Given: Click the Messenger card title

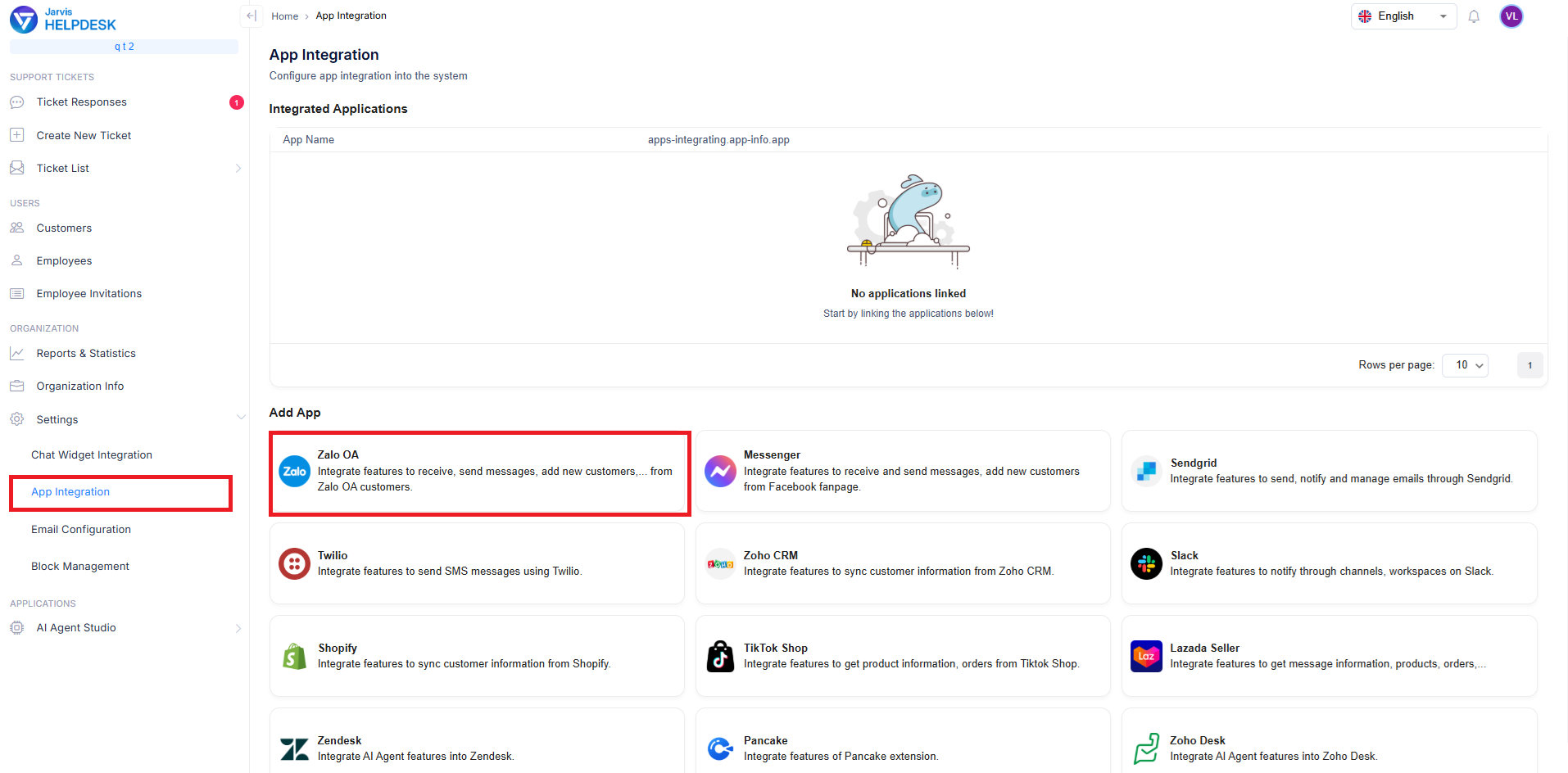Looking at the screenshot, I should (772, 454).
